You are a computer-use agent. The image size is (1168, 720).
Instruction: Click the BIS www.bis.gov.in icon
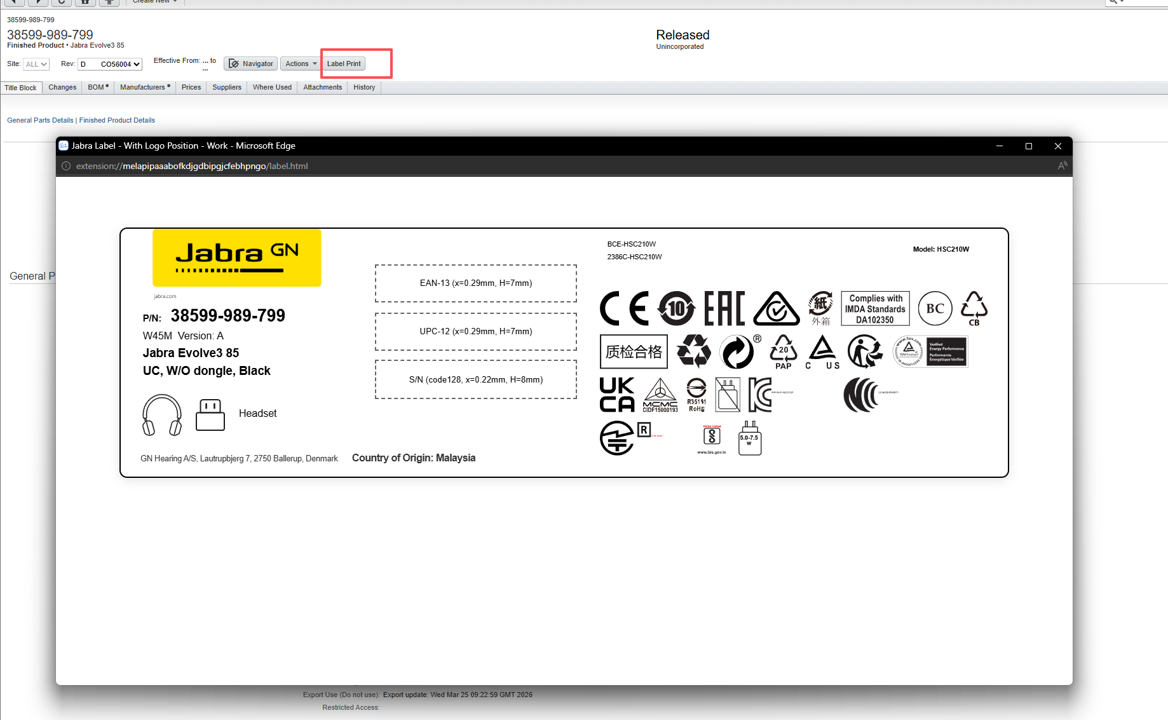(711, 439)
